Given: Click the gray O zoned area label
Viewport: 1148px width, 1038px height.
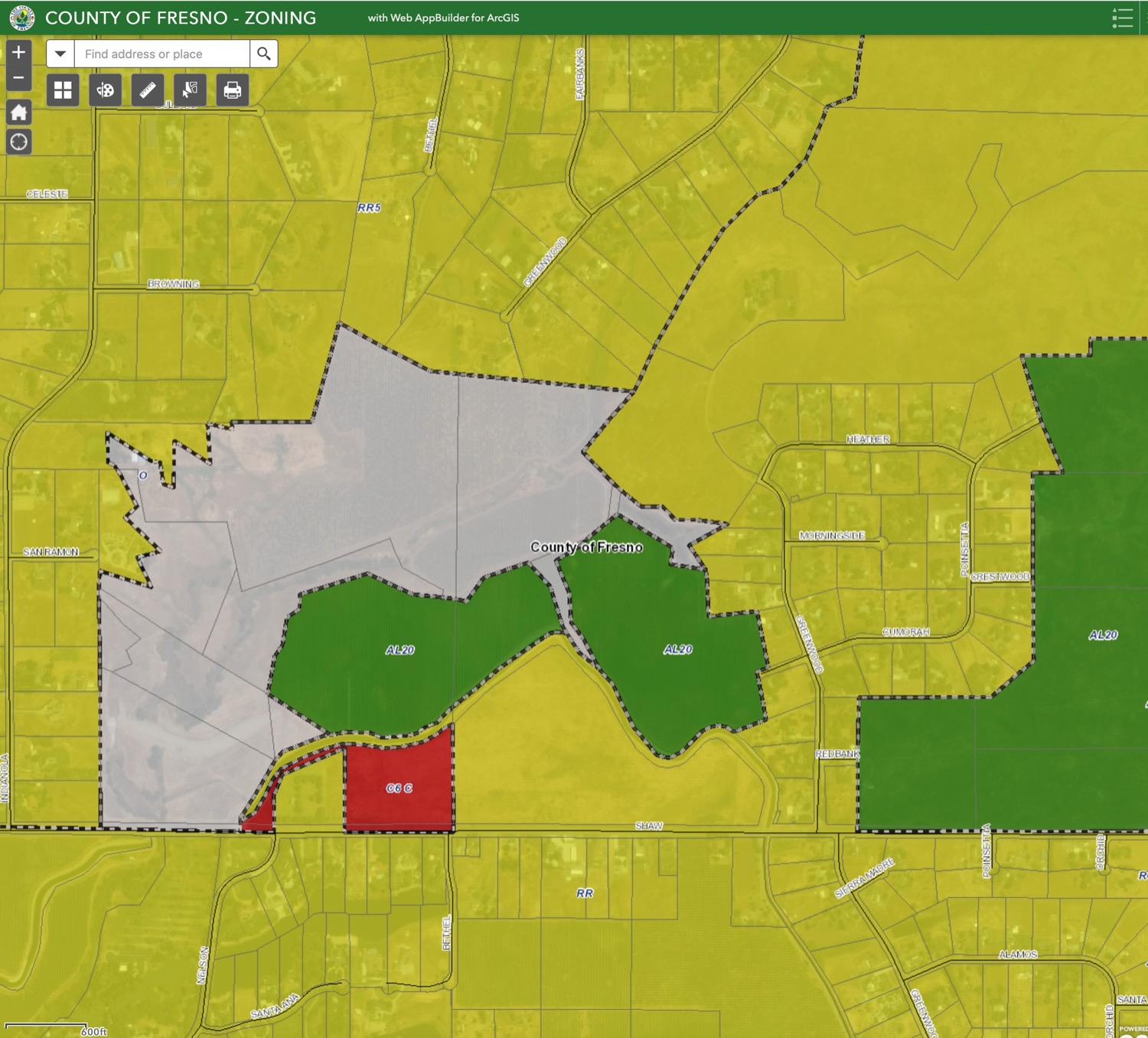Looking at the screenshot, I should pos(142,475).
